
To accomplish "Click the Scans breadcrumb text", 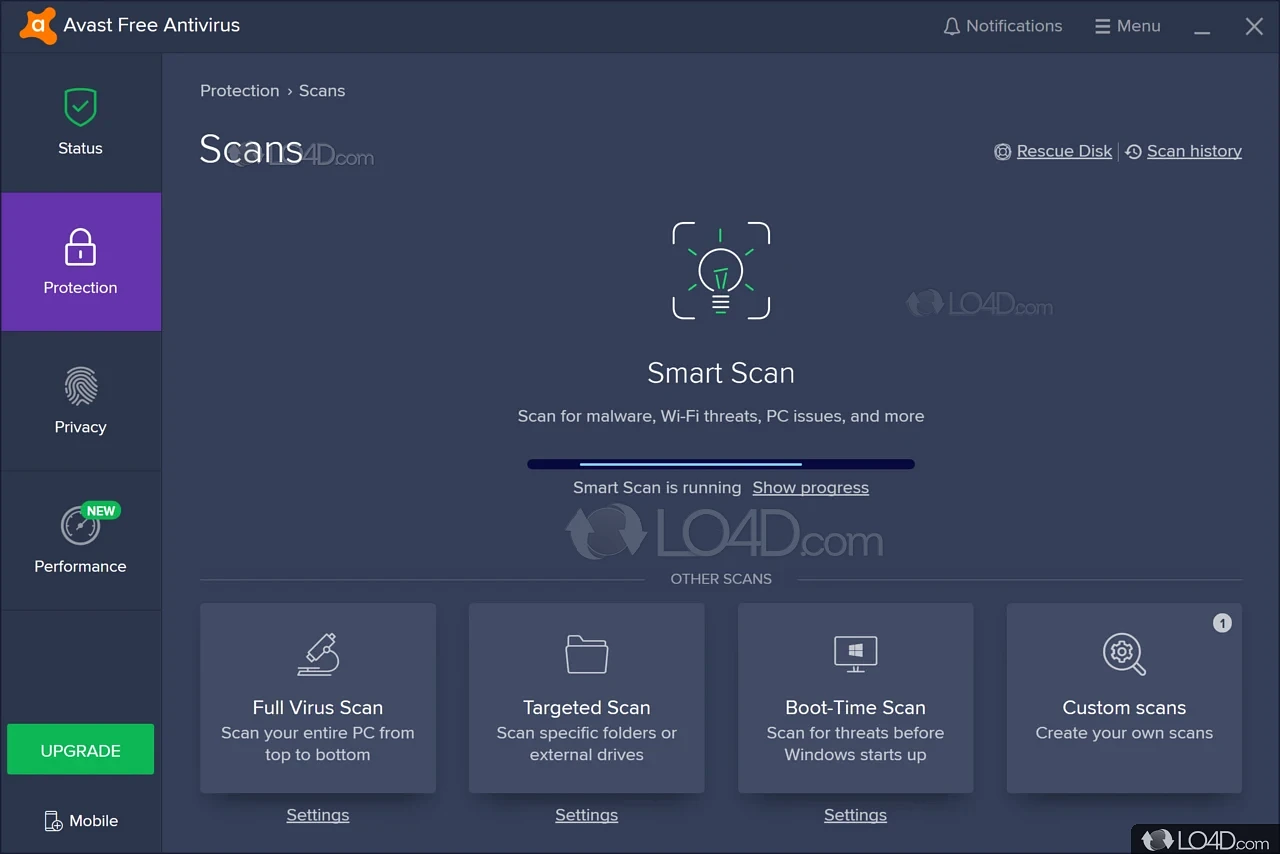I will click(322, 90).
